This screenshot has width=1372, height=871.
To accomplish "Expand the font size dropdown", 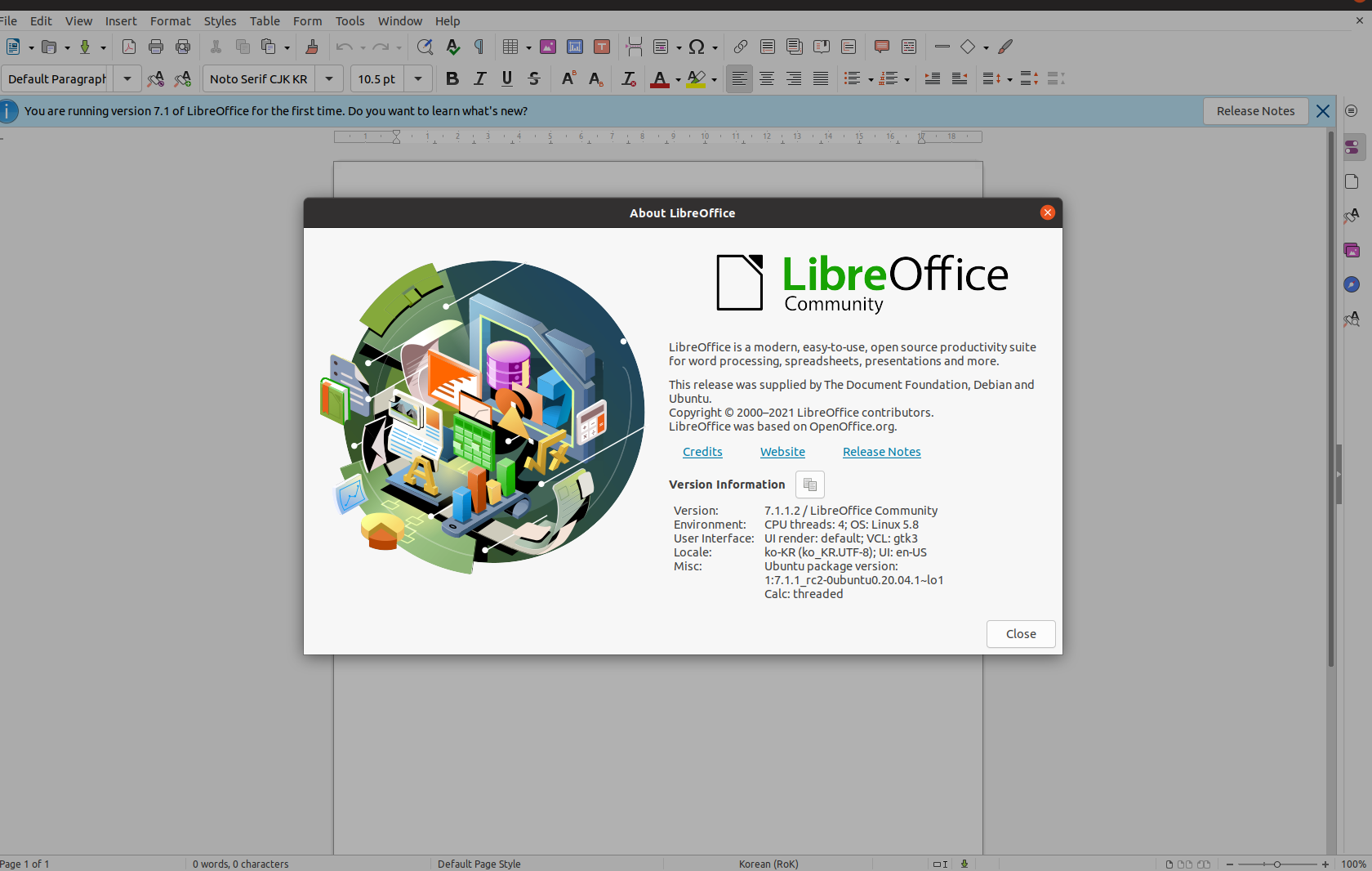I will (418, 78).
